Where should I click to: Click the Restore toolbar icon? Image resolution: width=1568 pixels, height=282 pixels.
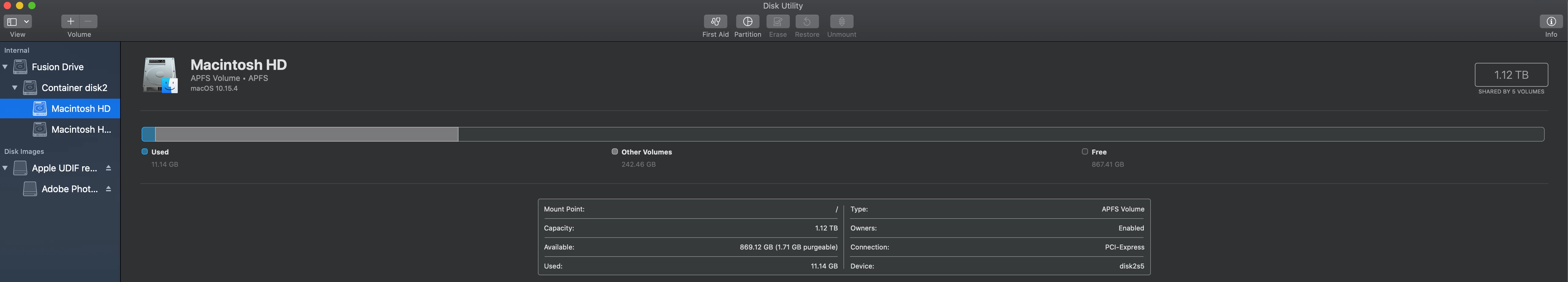click(807, 21)
